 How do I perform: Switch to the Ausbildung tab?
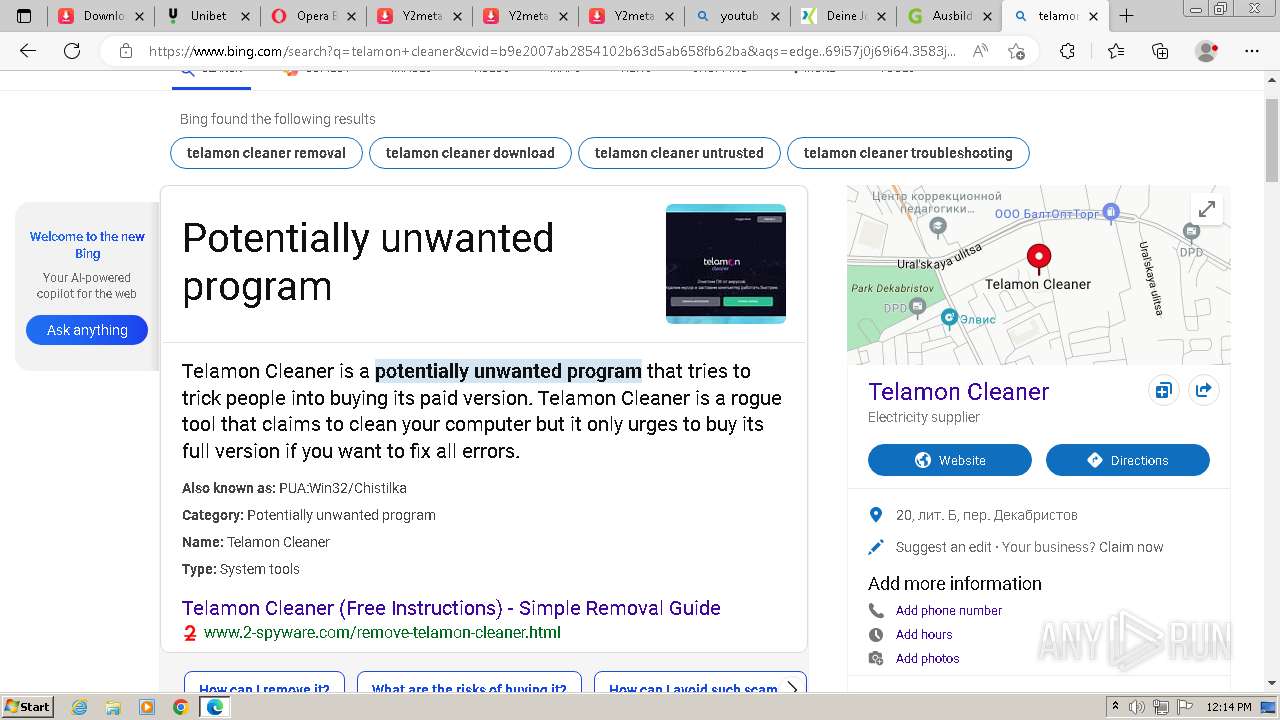pos(950,15)
